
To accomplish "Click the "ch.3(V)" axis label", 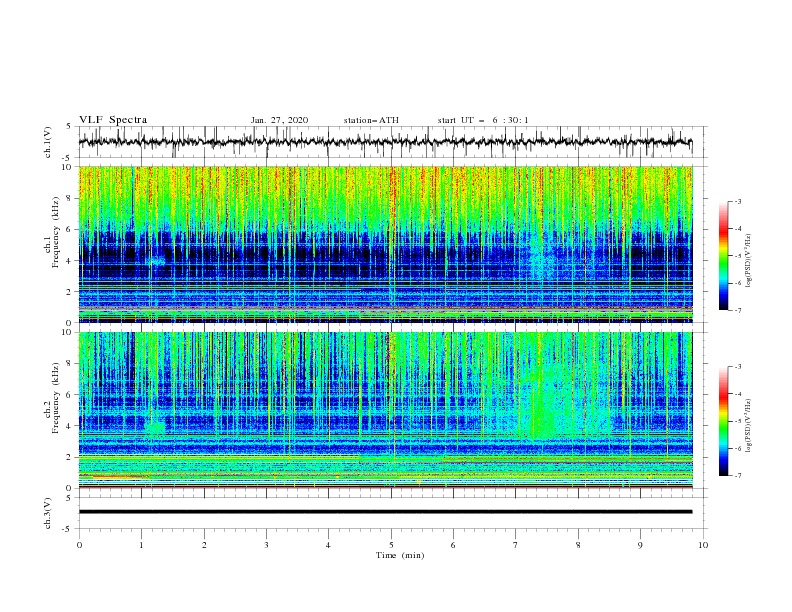I will pyautogui.click(x=48, y=513).
